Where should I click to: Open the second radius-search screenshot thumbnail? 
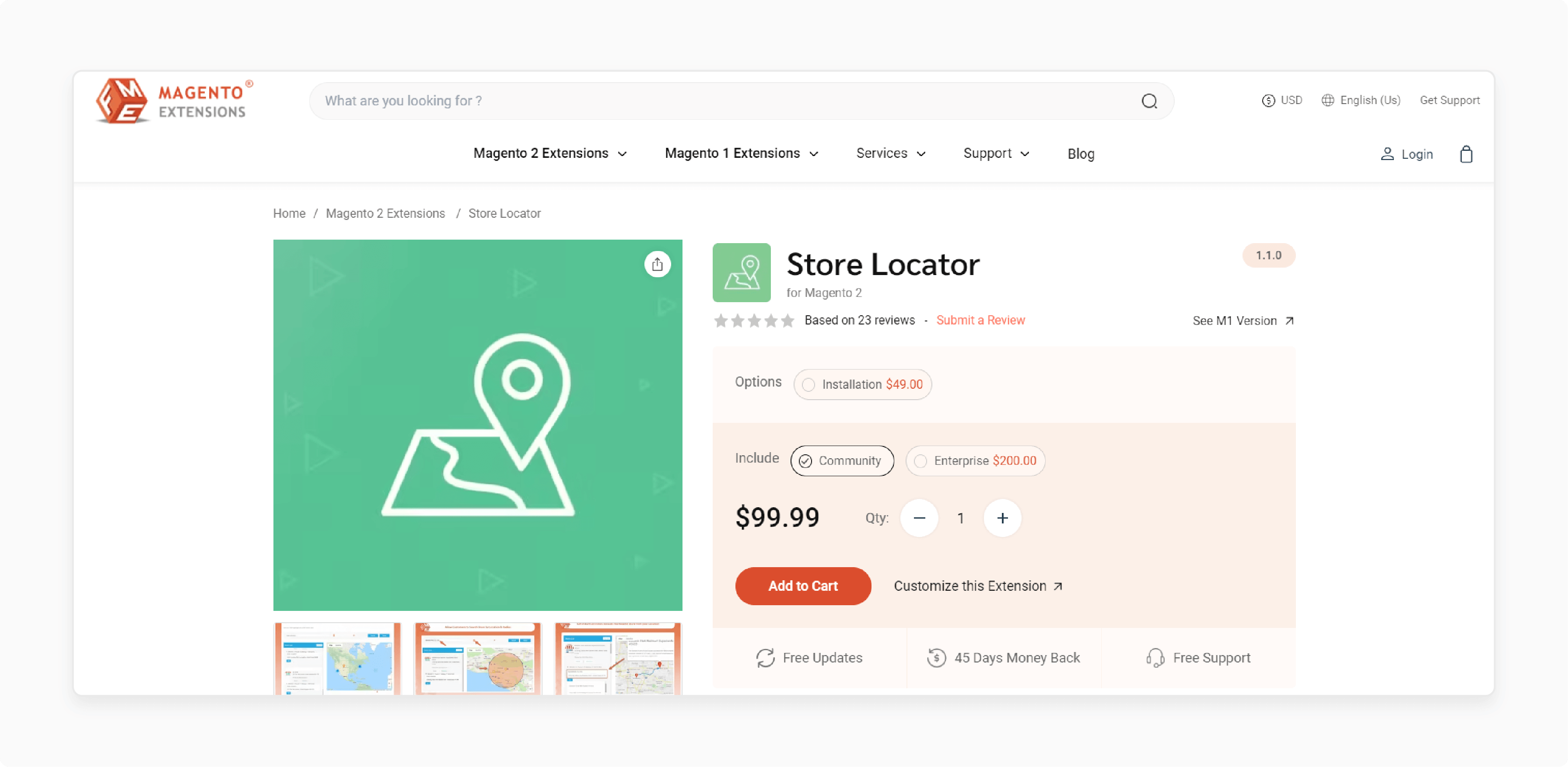477,659
